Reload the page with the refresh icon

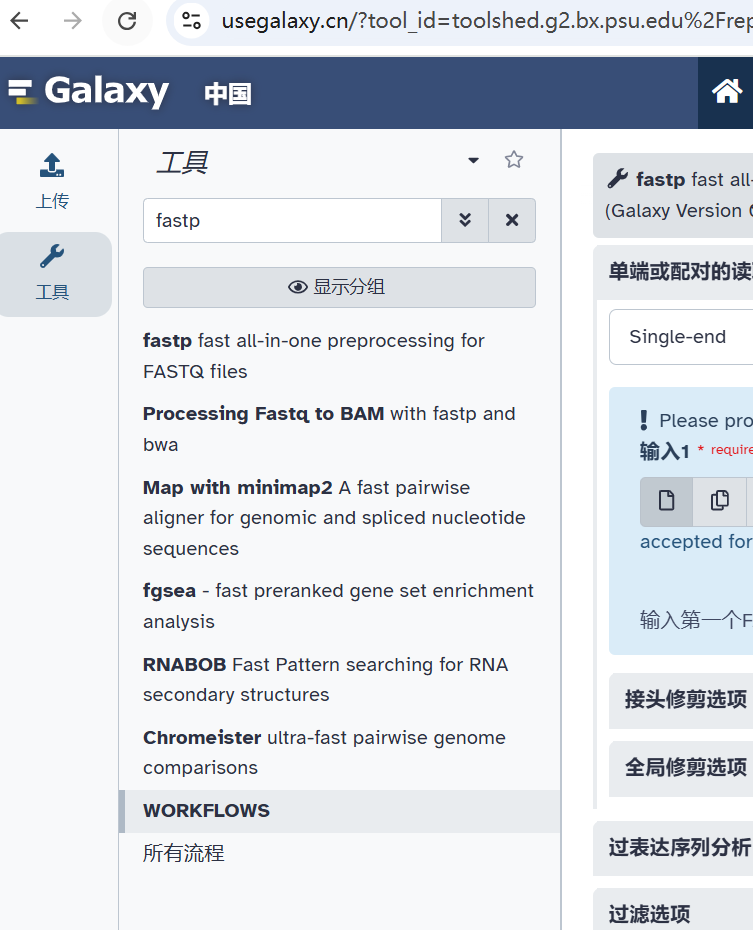127,21
